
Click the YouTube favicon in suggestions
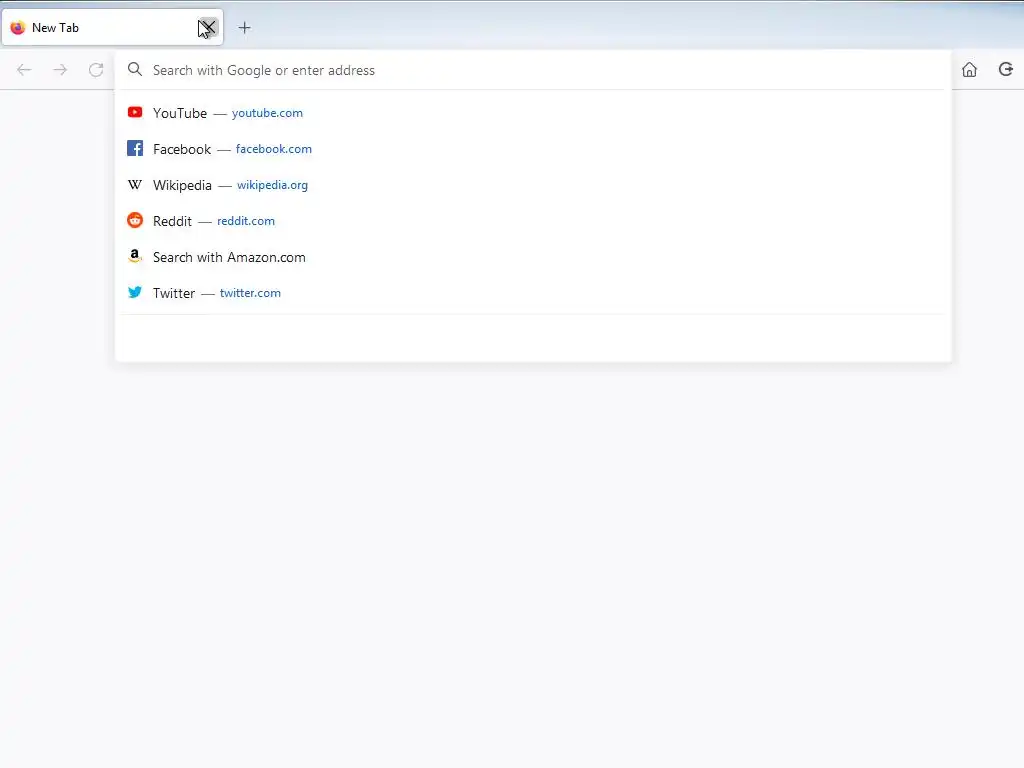coord(135,112)
